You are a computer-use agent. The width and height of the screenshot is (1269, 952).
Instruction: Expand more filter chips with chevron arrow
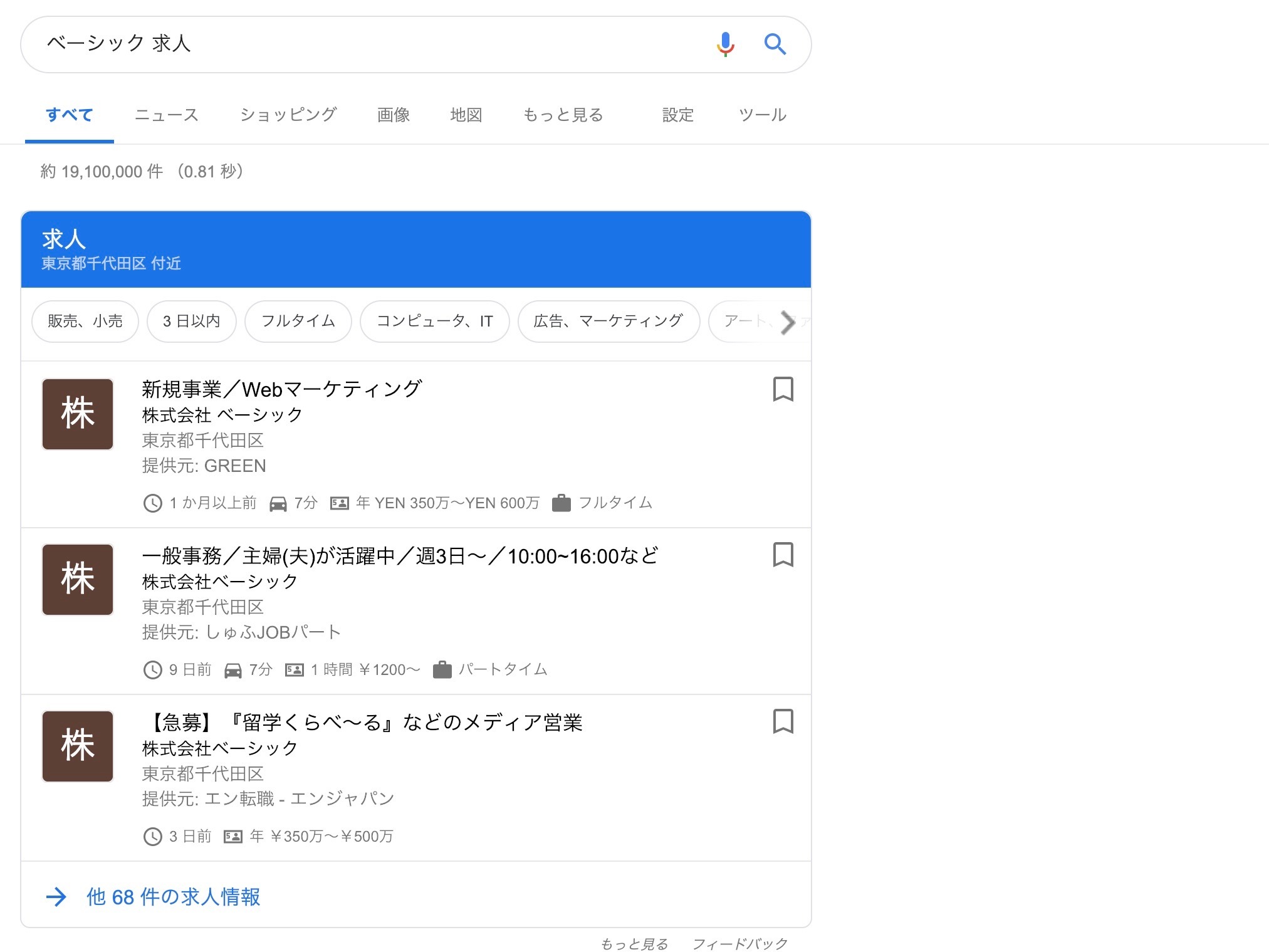[x=788, y=322]
